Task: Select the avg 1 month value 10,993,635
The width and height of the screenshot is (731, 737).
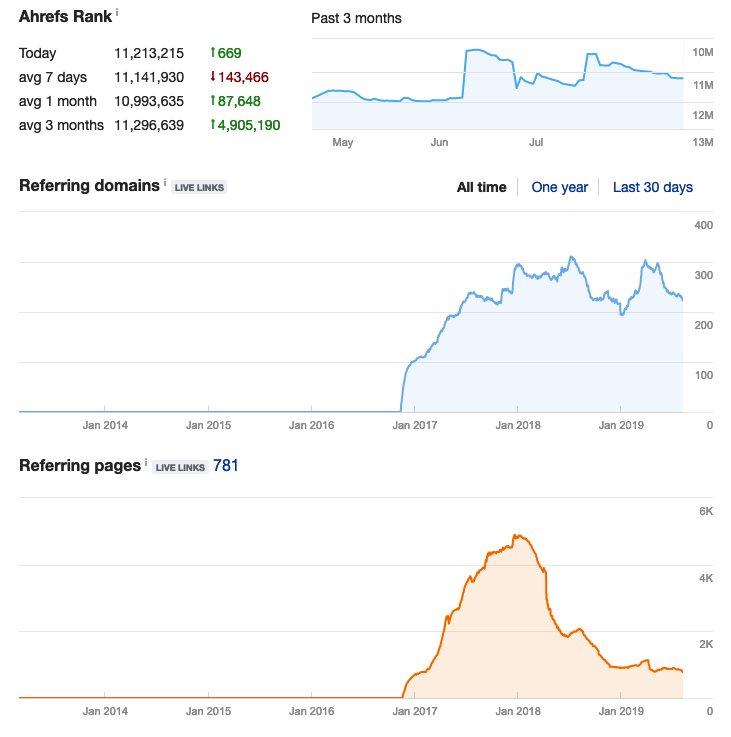Action: [149, 101]
